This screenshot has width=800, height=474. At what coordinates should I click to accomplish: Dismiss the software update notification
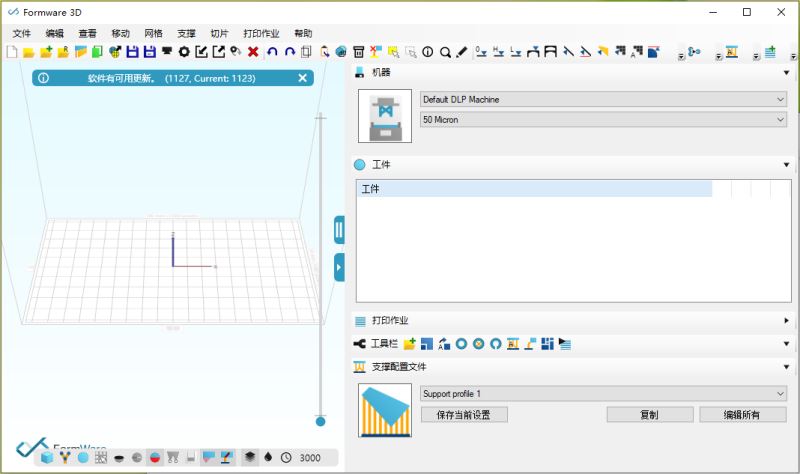(303, 78)
